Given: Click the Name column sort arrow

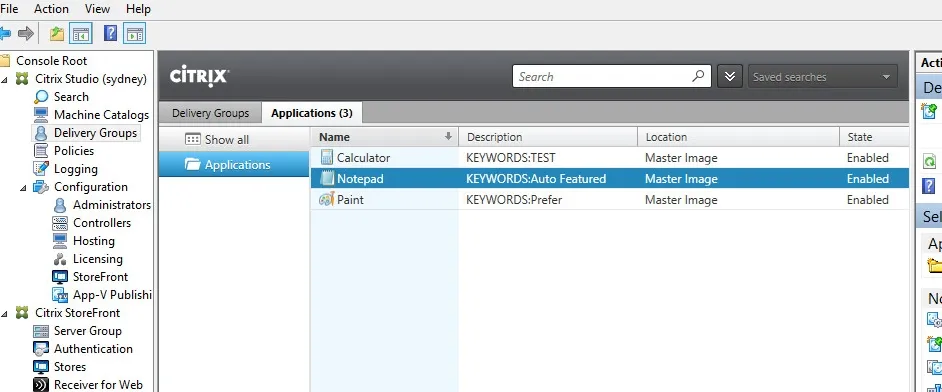Looking at the screenshot, I should (x=448, y=137).
